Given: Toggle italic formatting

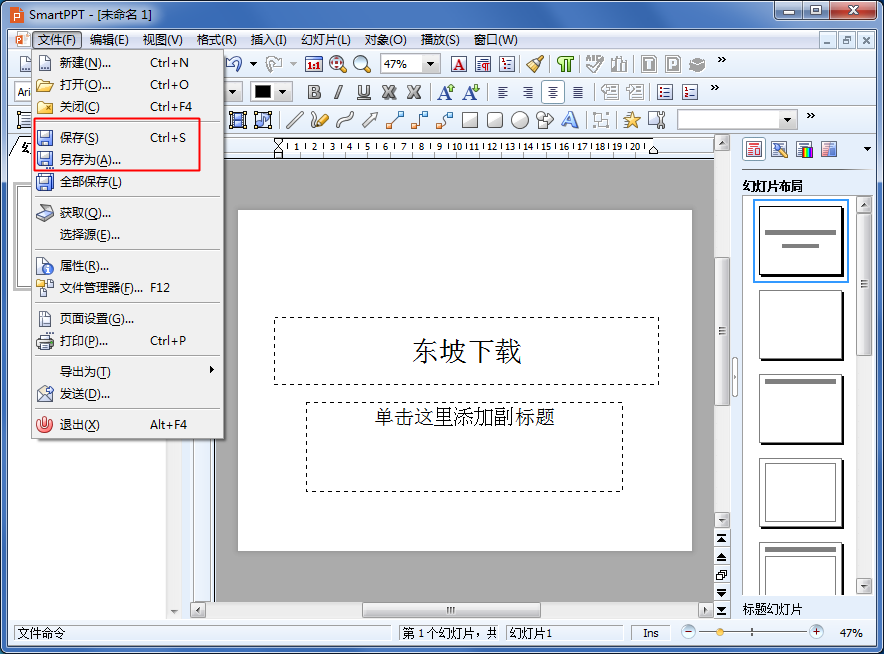Looking at the screenshot, I should pos(338,92).
